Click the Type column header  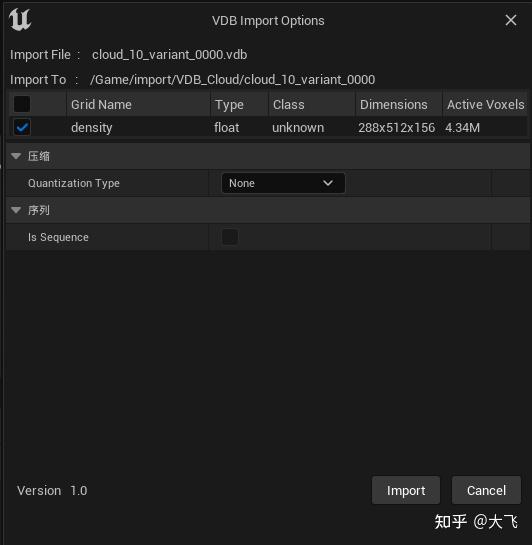point(239,104)
